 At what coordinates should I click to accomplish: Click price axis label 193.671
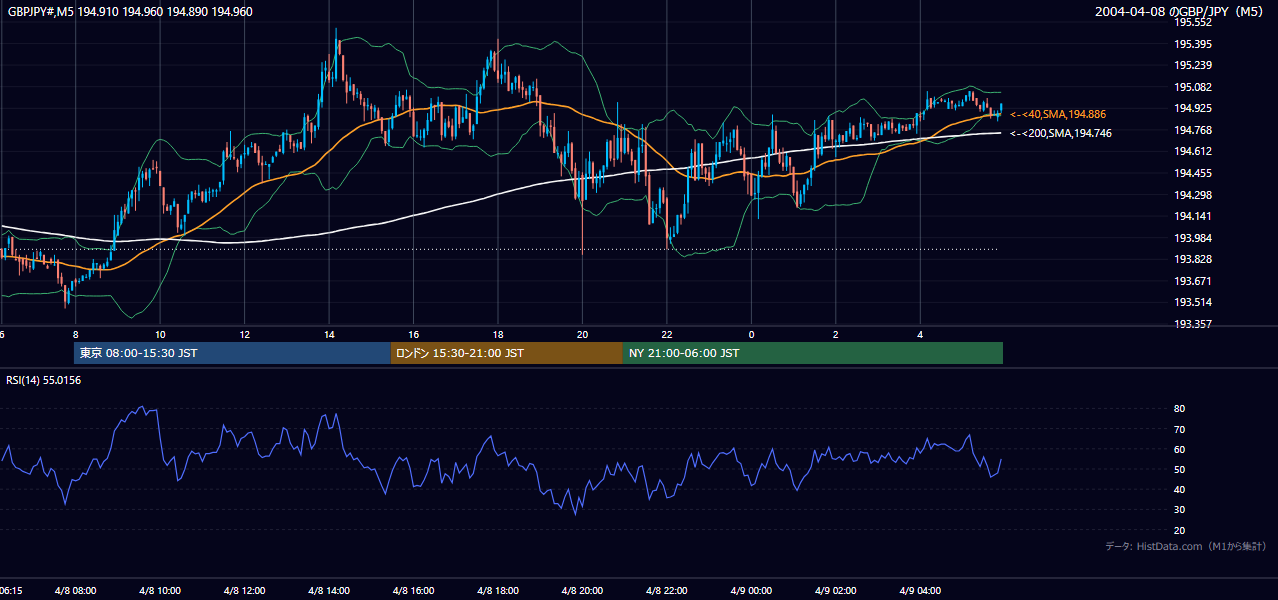coord(1193,281)
